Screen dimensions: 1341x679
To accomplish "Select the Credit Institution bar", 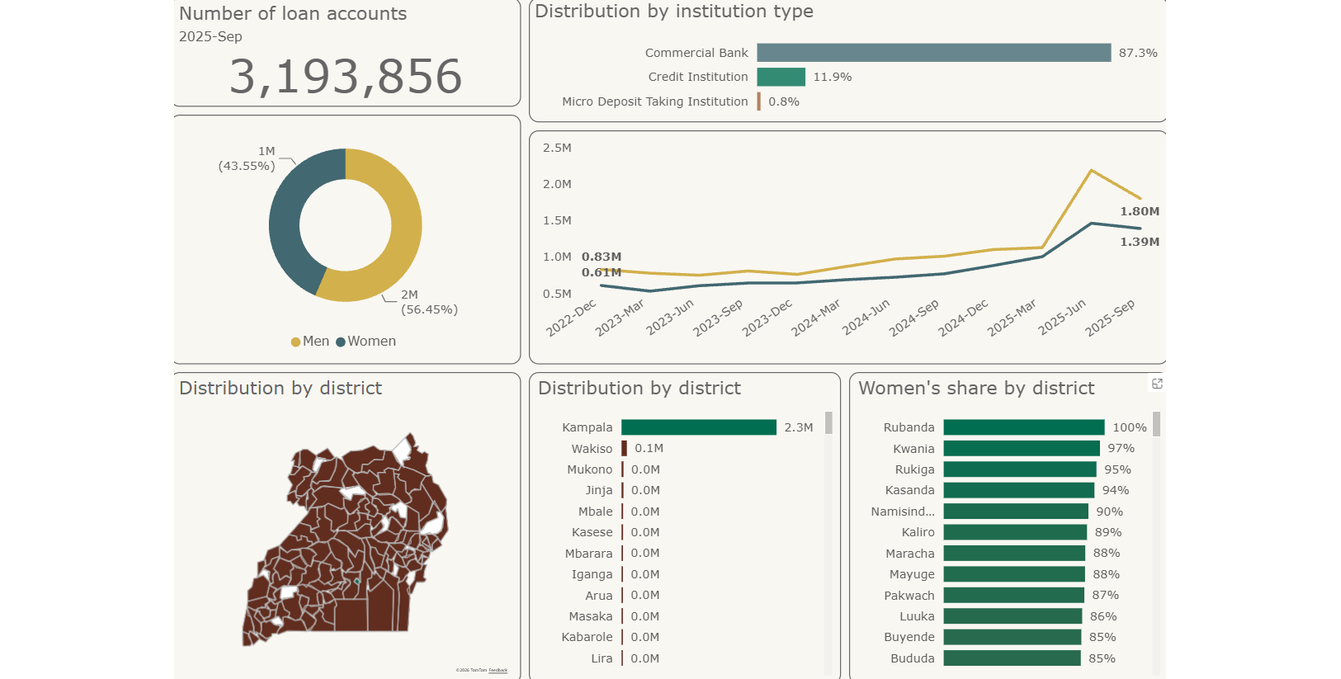I will click(781, 77).
